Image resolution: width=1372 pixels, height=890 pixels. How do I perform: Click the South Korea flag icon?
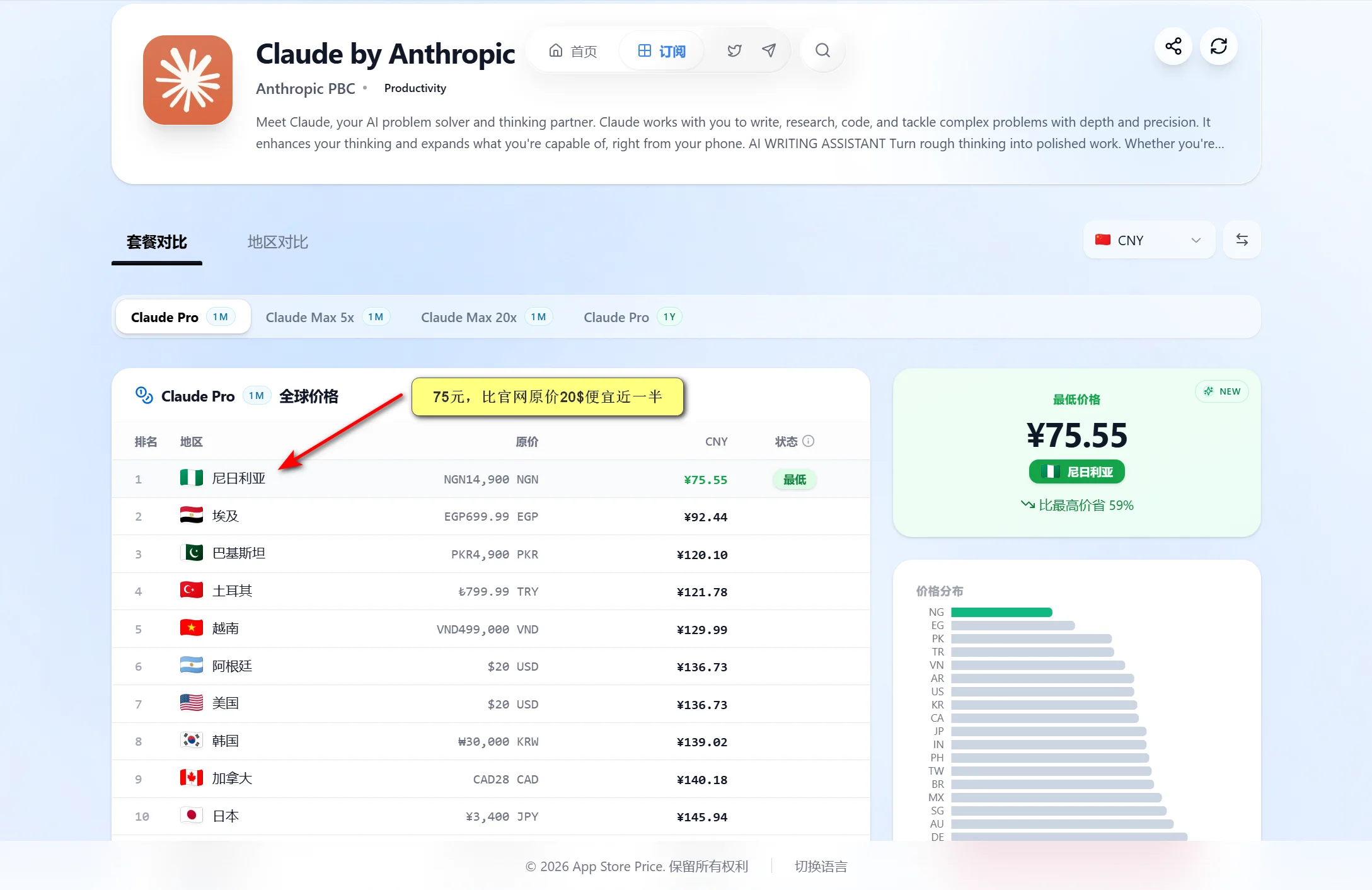tap(191, 741)
